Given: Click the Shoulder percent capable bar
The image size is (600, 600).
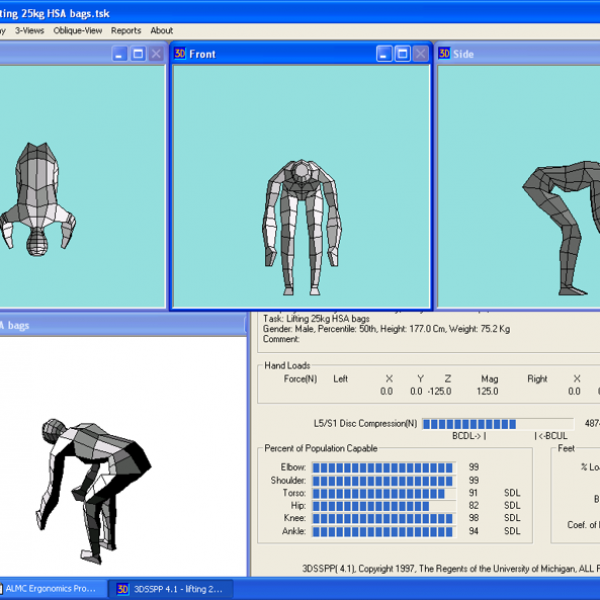Looking at the screenshot, I should [x=384, y=480].
